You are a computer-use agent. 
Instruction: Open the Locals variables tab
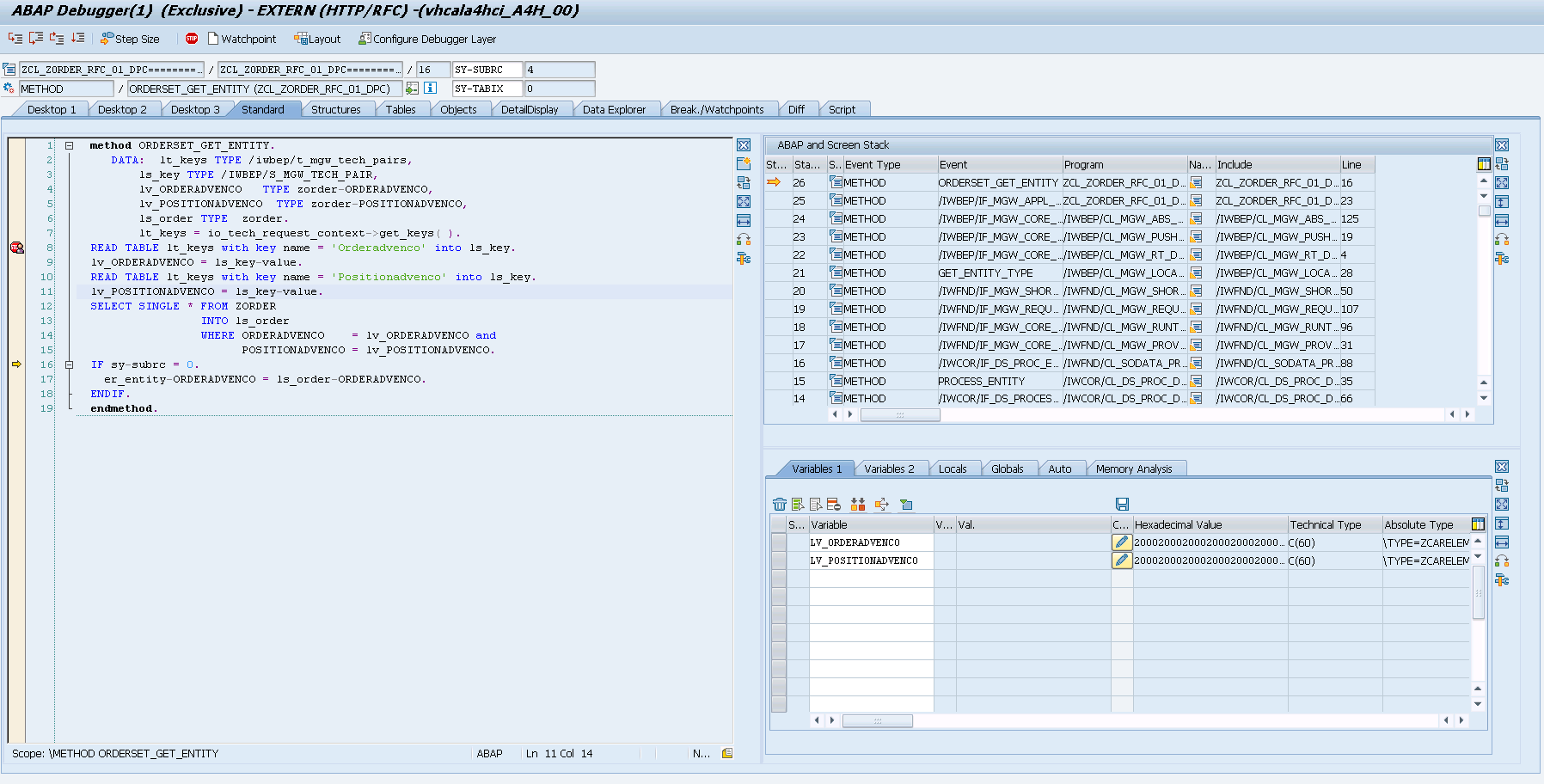(x=952, y=469)
